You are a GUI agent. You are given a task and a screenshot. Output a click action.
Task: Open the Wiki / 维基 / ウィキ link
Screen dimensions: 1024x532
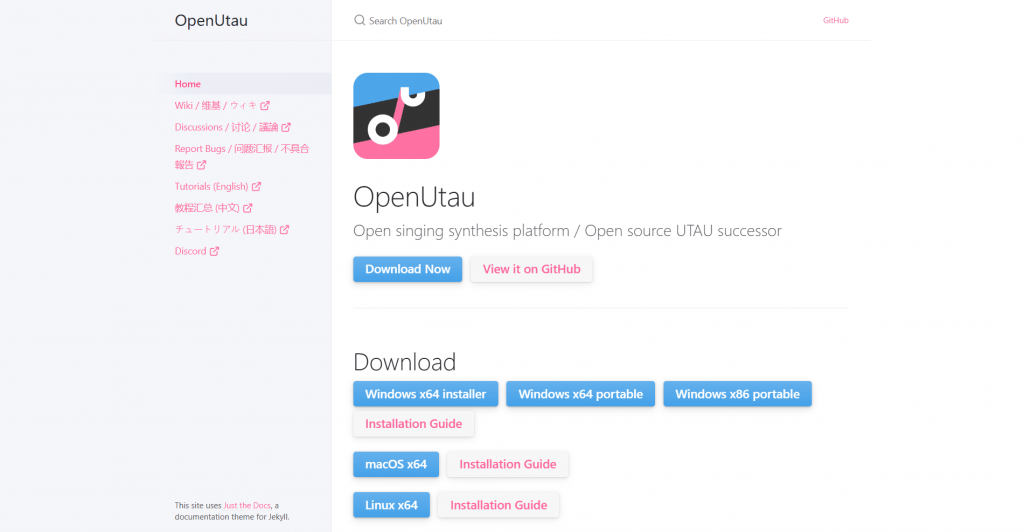point(222,105)
